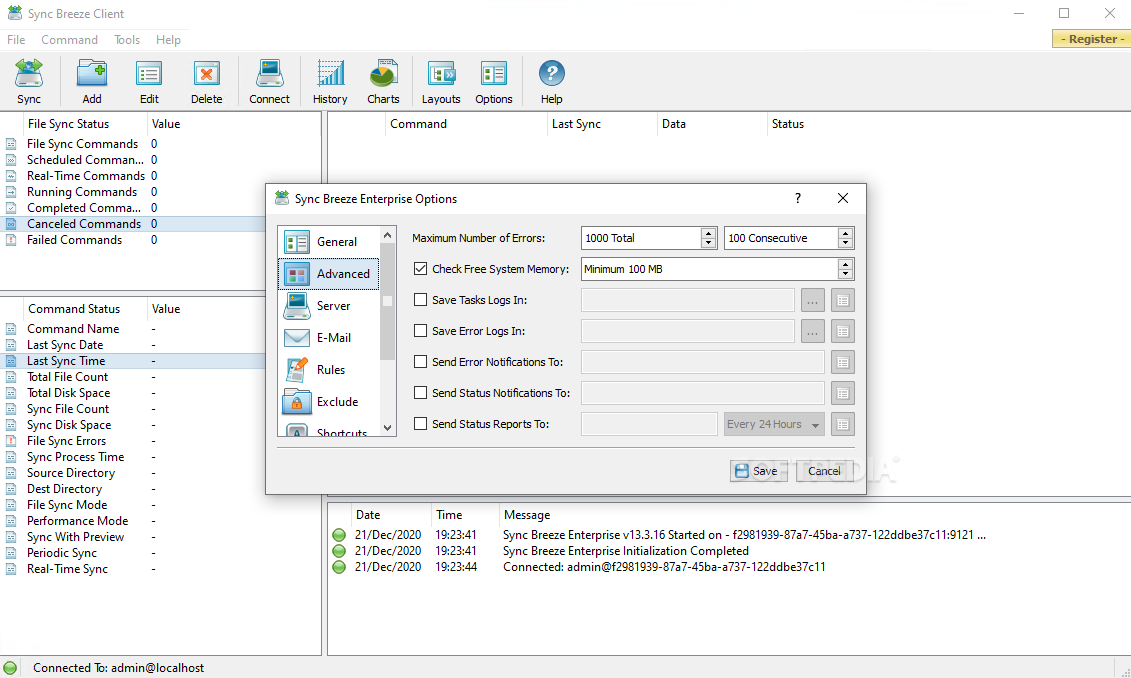Select the E-Mail options category
Screen dimensions: 1131x678
(x=328, y=338)
